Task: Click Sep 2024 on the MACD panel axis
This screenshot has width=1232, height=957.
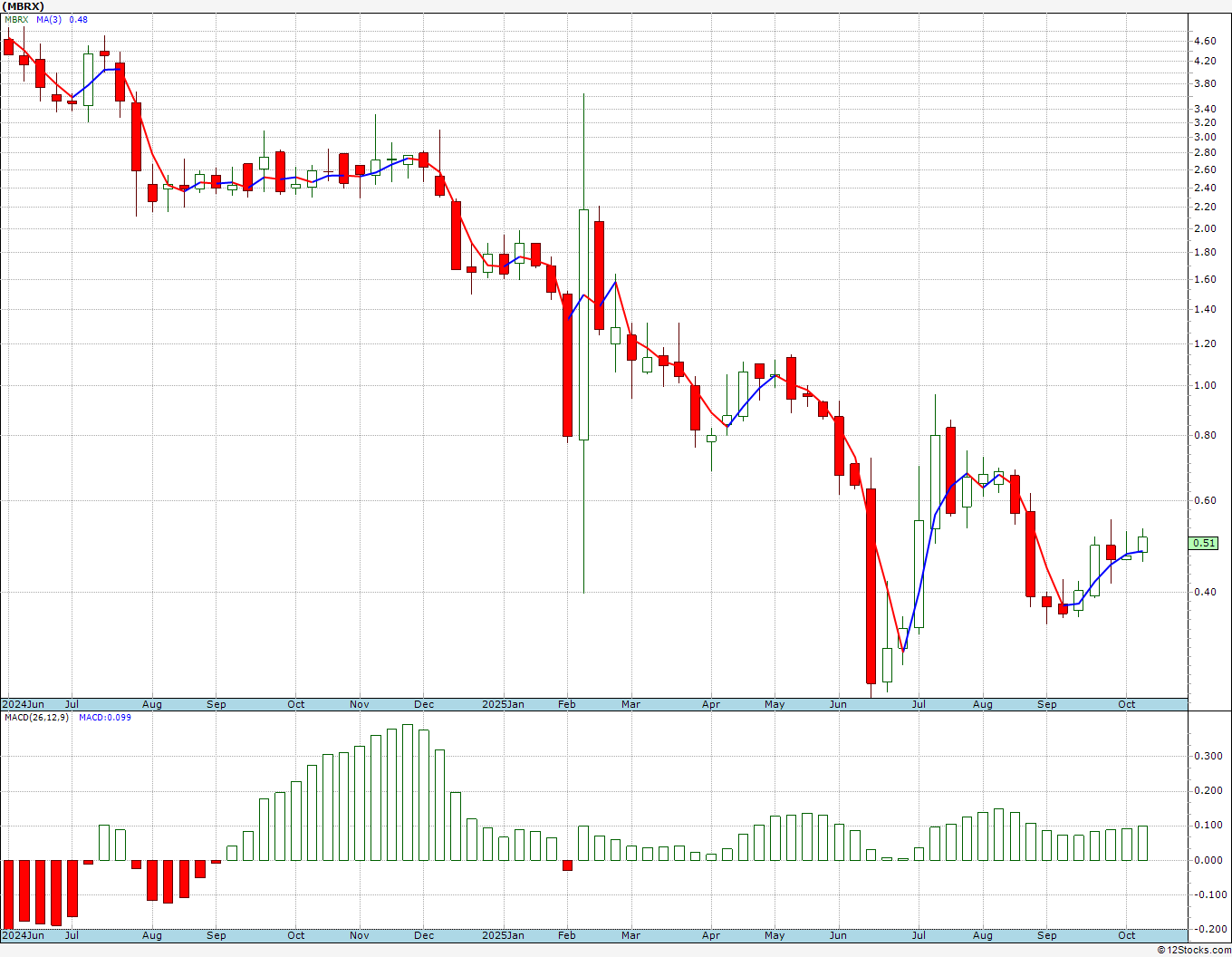Action: tap(217, 935)
